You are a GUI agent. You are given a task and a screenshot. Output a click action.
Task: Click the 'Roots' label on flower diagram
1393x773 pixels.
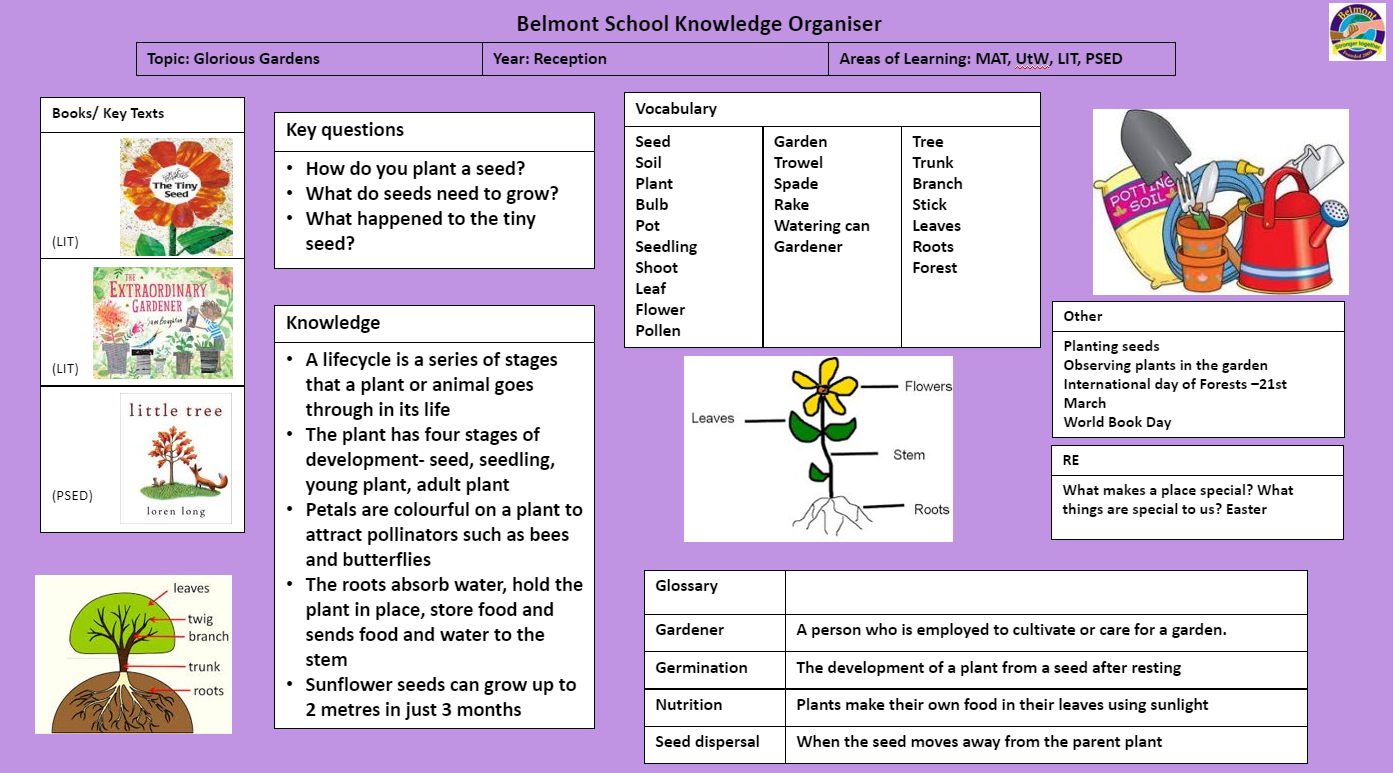coord(931,510)
